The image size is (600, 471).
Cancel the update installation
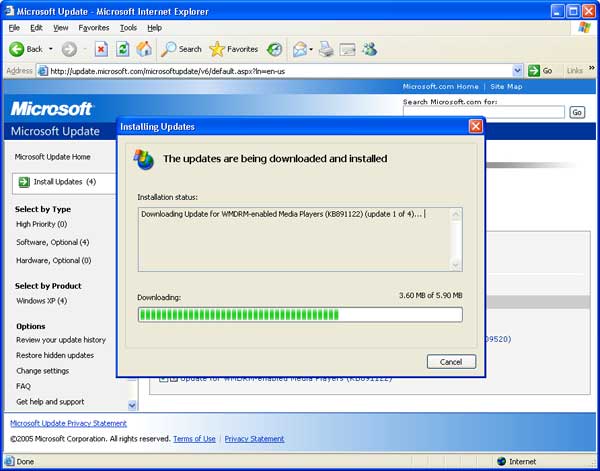pos(452,362)
